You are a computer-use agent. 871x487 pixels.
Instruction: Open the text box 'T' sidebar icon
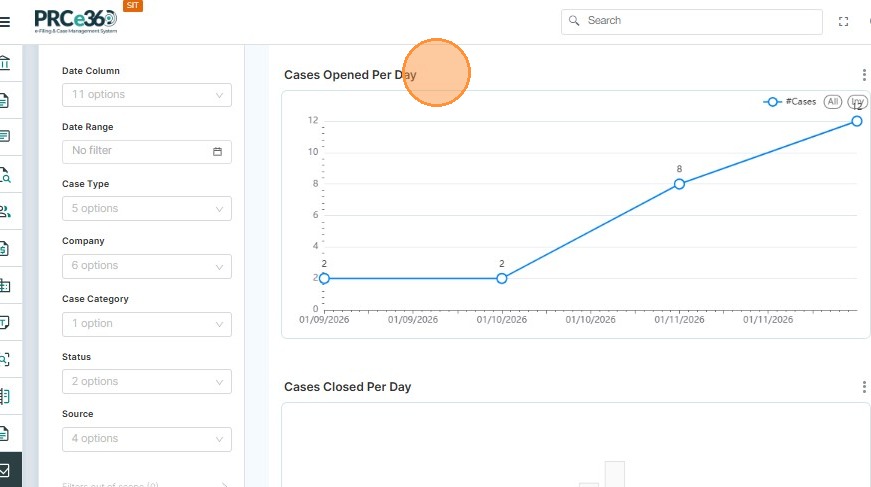[4, 323]
